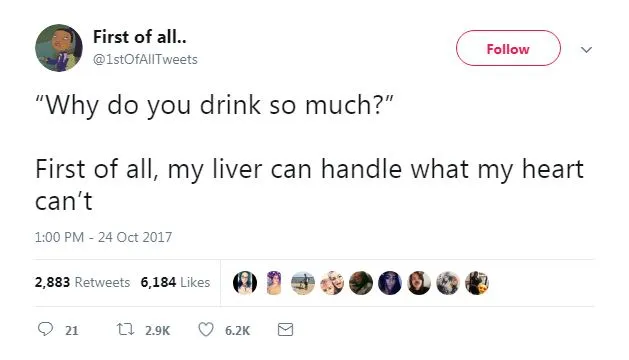The image size is (629, 360).
Task: Click the 2.9K retweet count
Action: pos(158,331)
